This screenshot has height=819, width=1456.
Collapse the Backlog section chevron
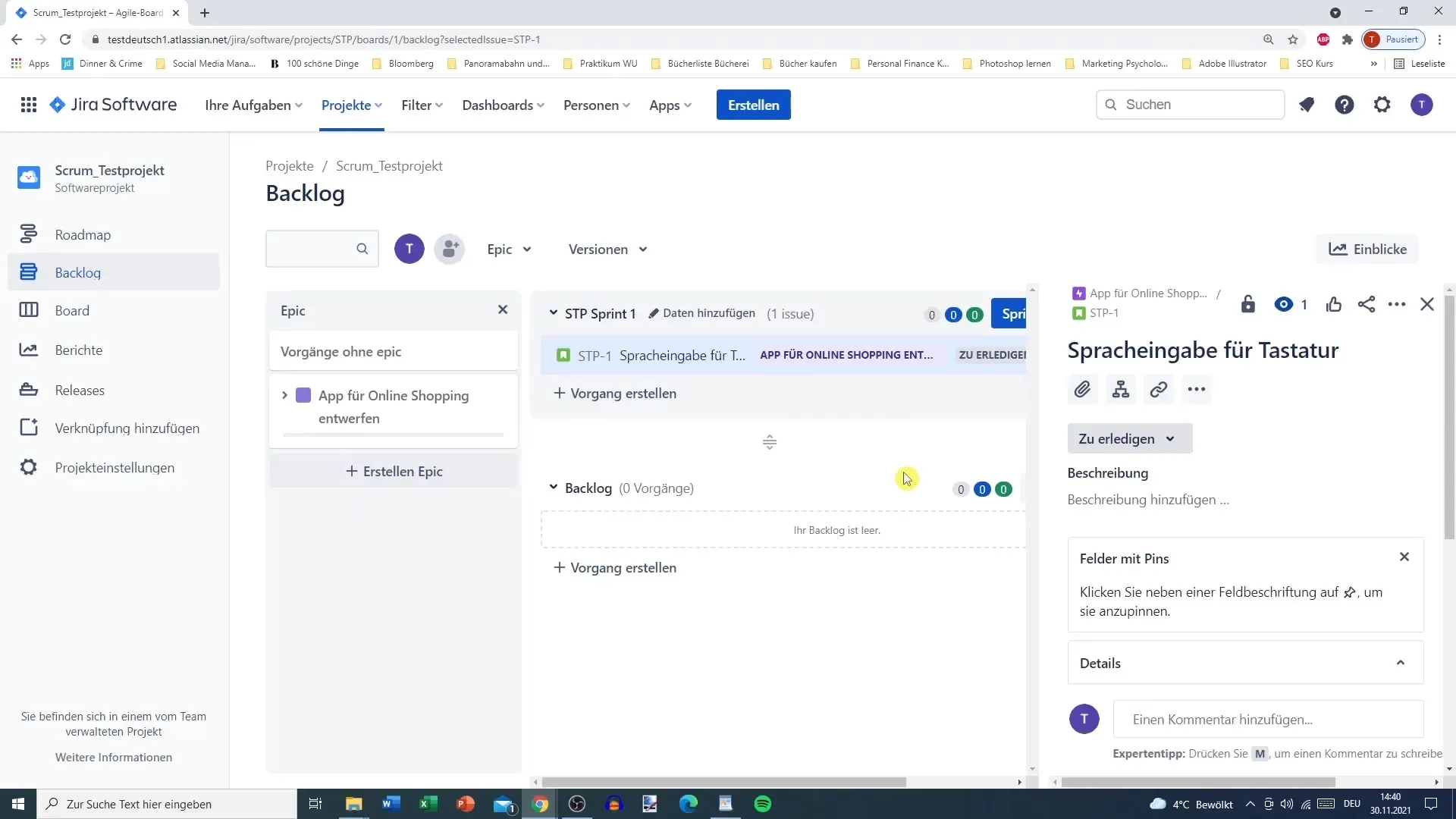click(x=554, y=488)
